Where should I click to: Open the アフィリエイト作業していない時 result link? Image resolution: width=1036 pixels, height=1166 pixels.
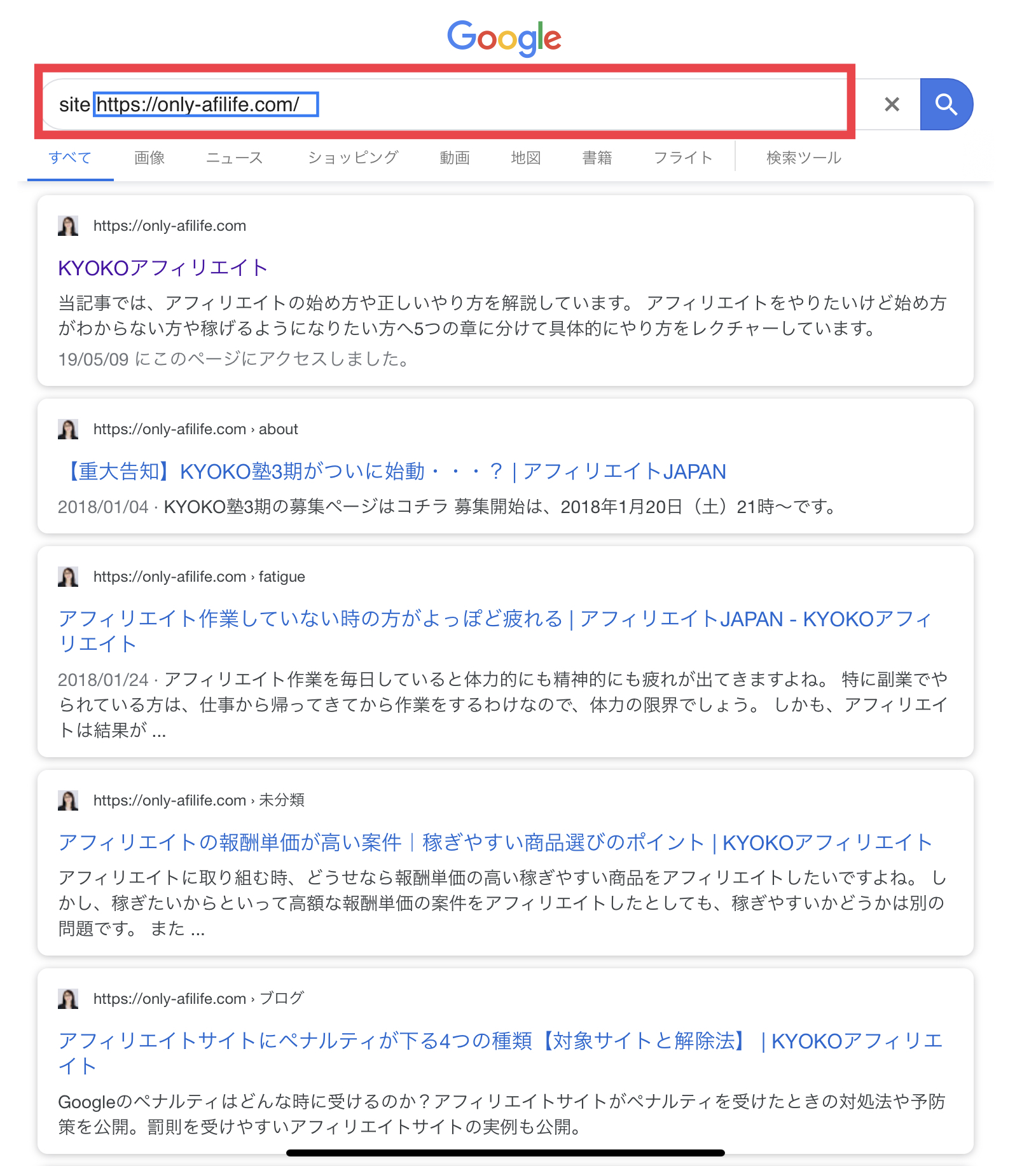pyautogui.click(x=495, y=631)
